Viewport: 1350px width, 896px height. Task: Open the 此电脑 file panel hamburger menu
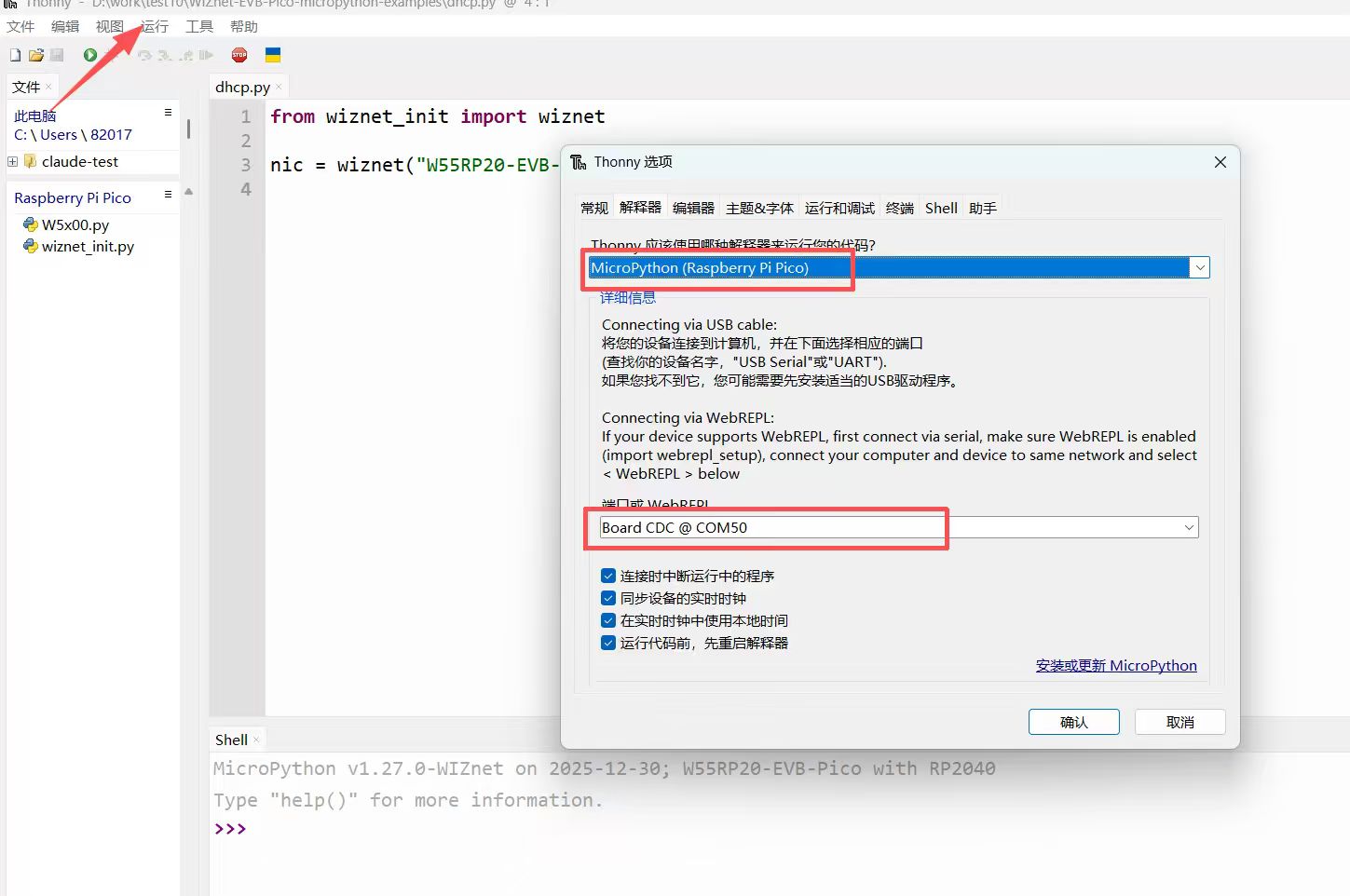point(168,113)
